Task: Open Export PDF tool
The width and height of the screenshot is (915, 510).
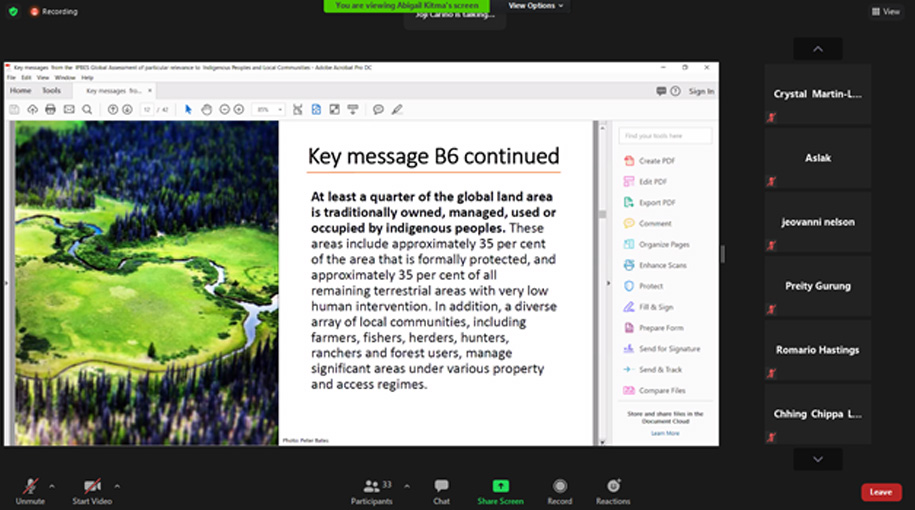Action: click(x=649, y=203)
